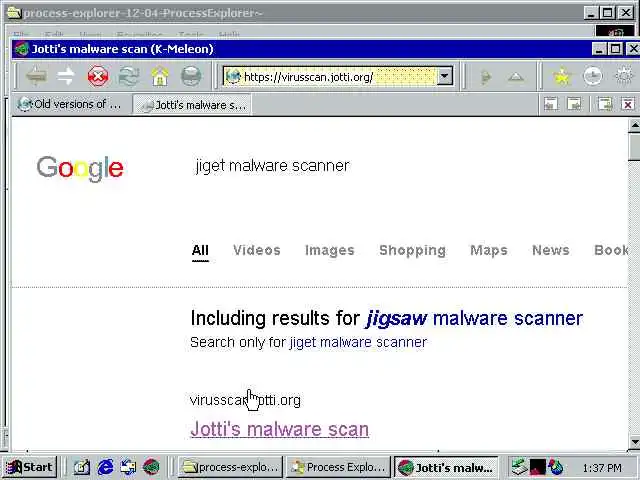Click the previous tab icon in tab bar
The height and width of the screenshot is (480, 640).
coord(551,104)
